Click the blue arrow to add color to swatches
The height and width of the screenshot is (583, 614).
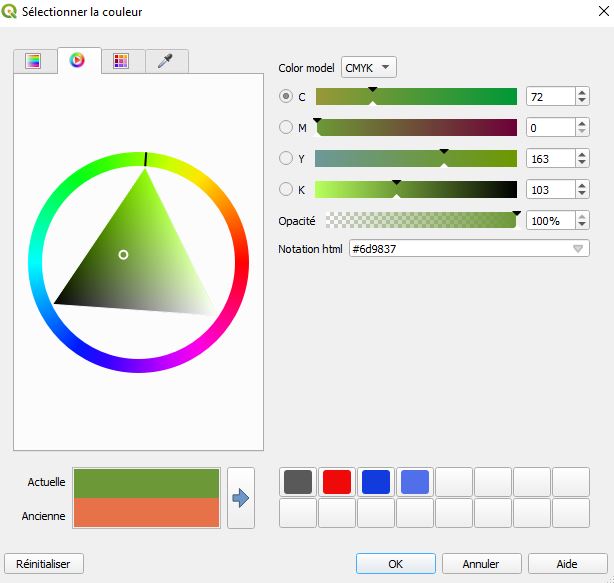[240, 497]
